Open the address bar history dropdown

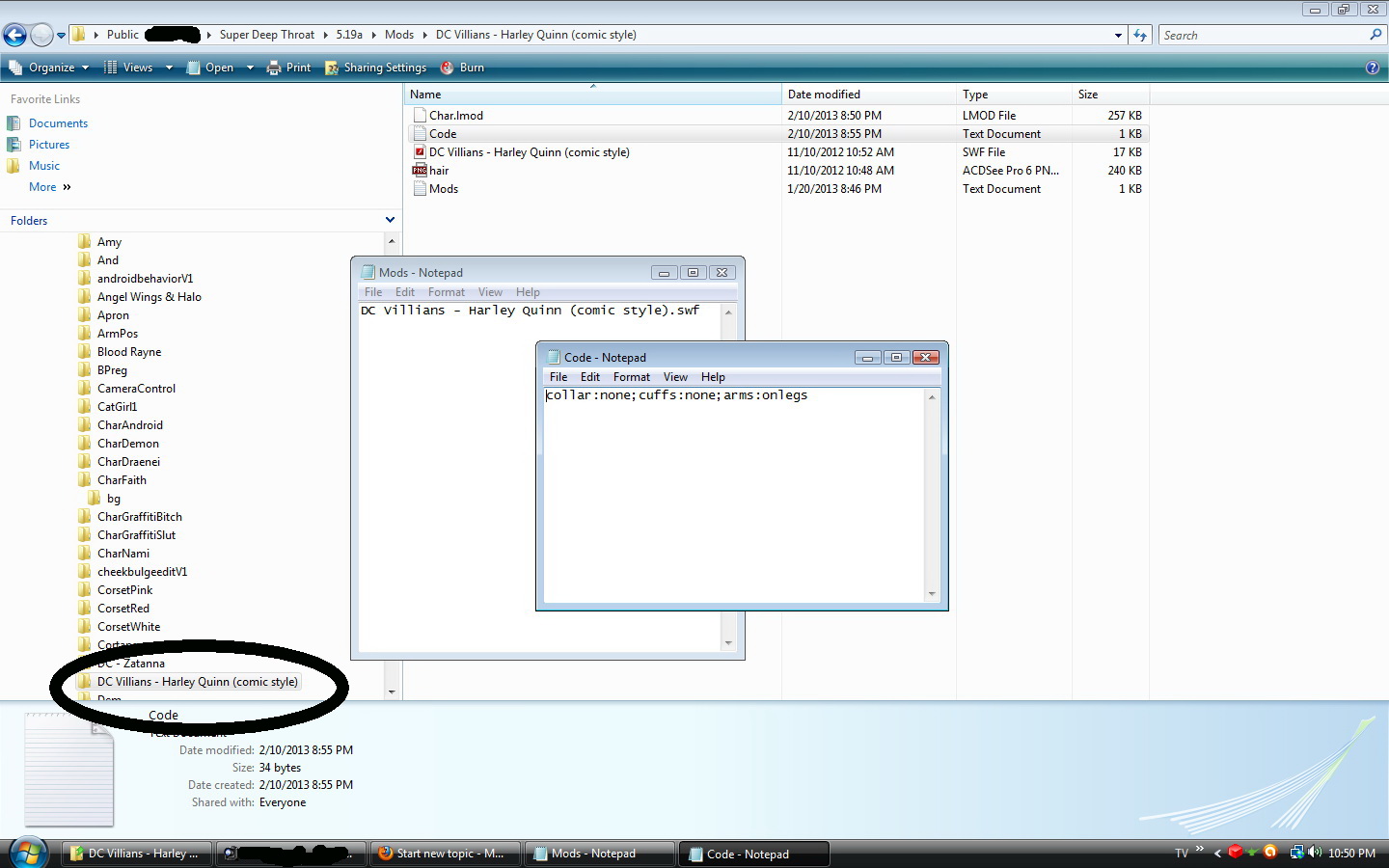pyautogui.click(x=1118, y=36)
